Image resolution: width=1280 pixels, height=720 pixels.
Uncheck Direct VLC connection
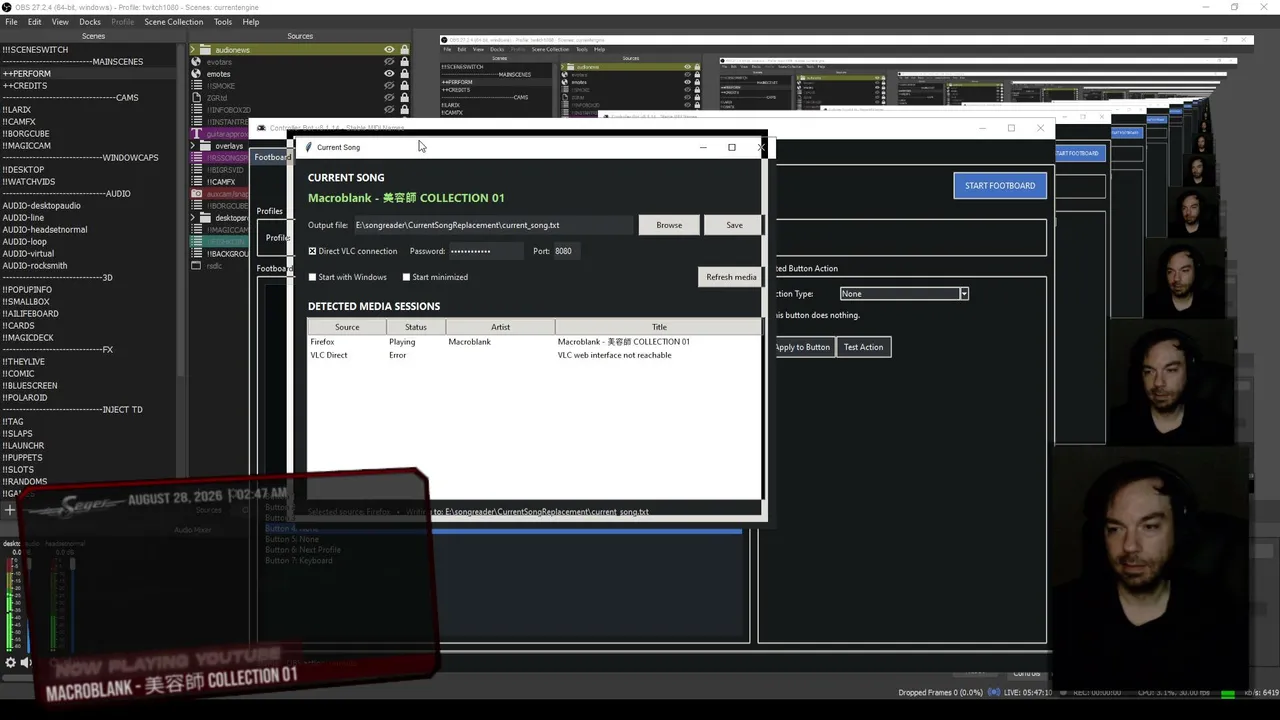(312, 251)
